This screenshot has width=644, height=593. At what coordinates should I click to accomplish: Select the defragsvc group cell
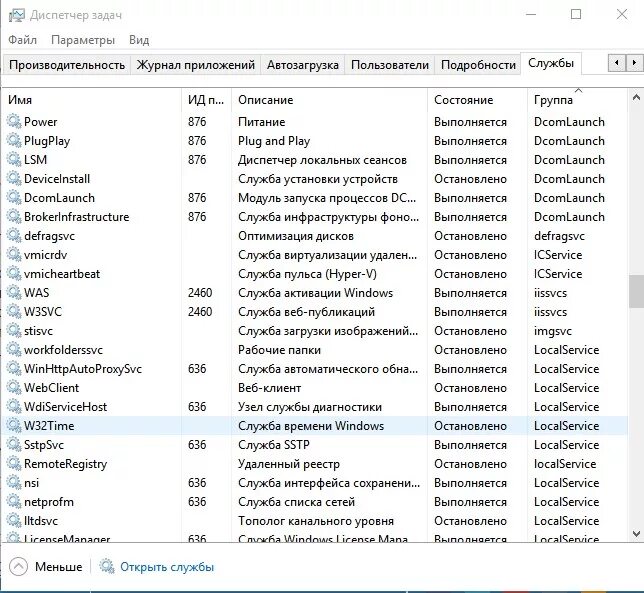559,236
